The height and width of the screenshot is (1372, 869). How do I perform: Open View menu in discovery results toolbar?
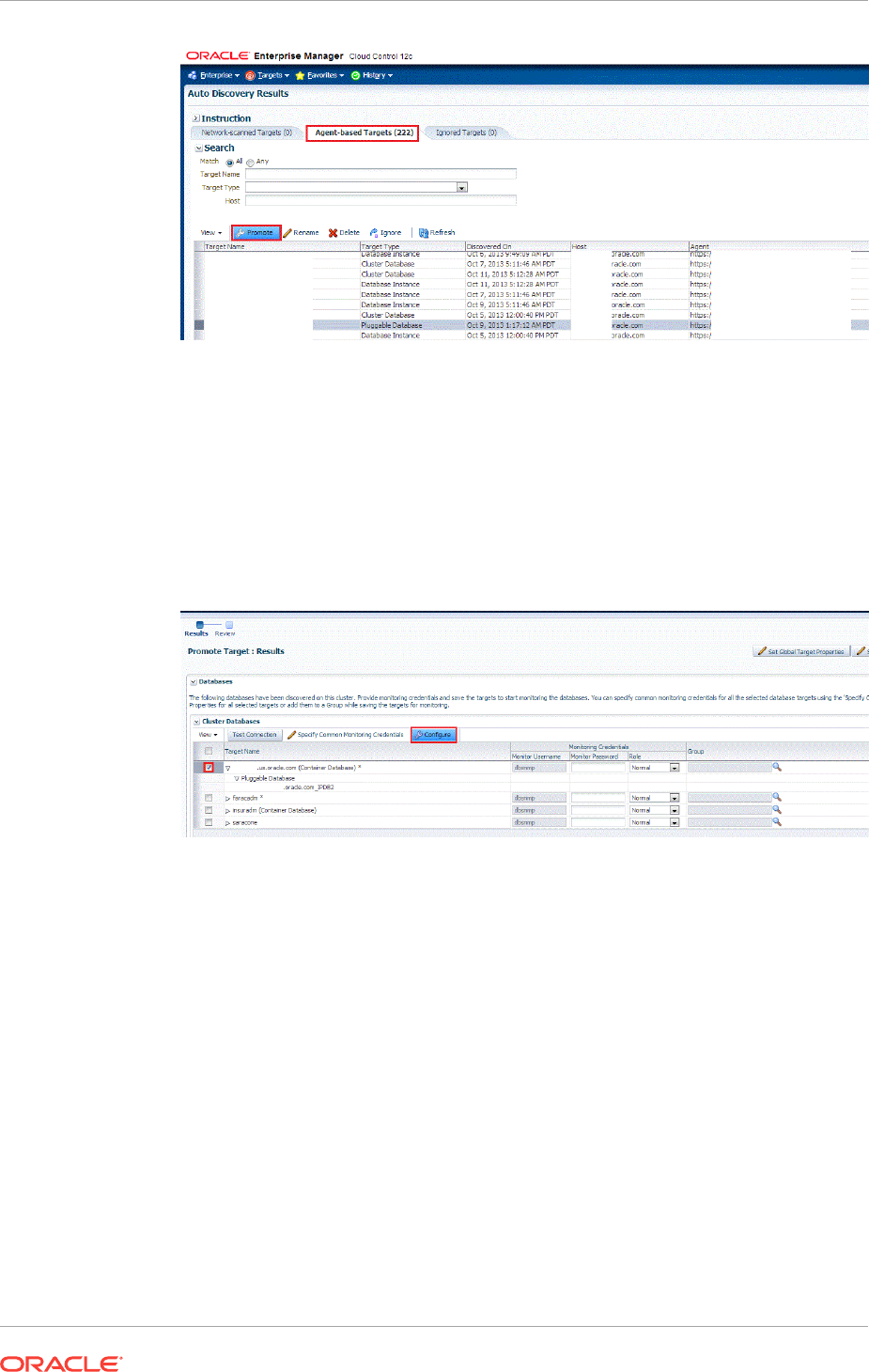[211, 232]
